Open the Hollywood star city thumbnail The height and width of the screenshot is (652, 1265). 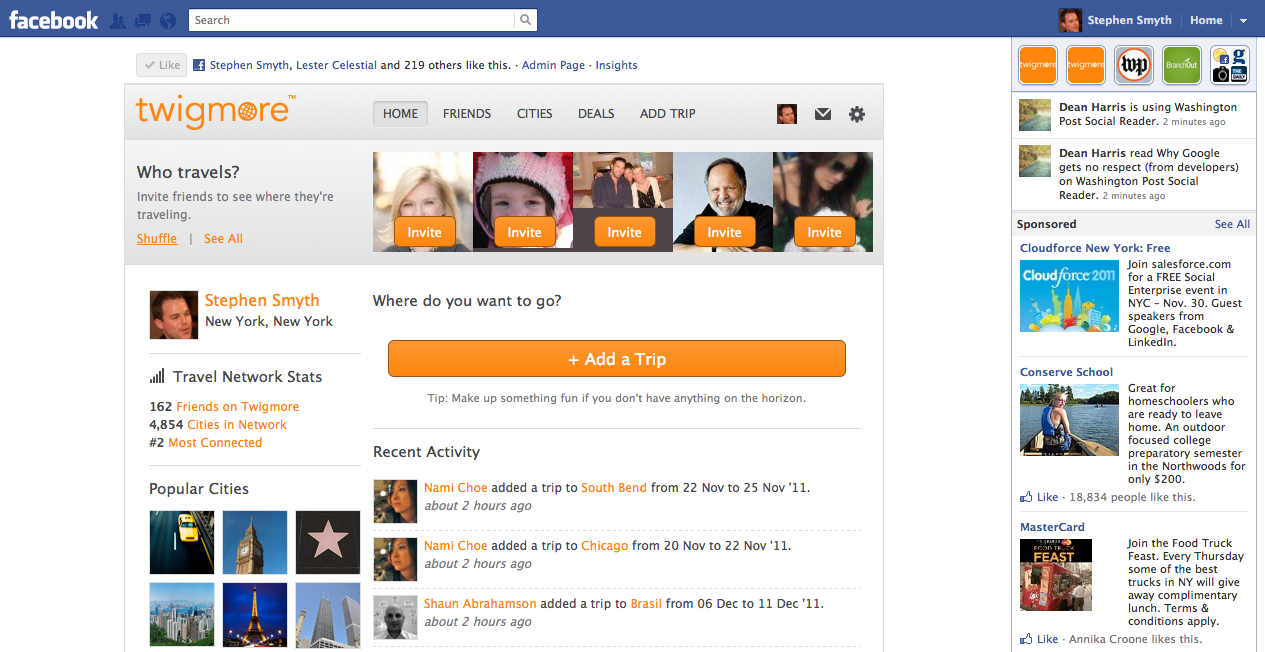(328, 542)
